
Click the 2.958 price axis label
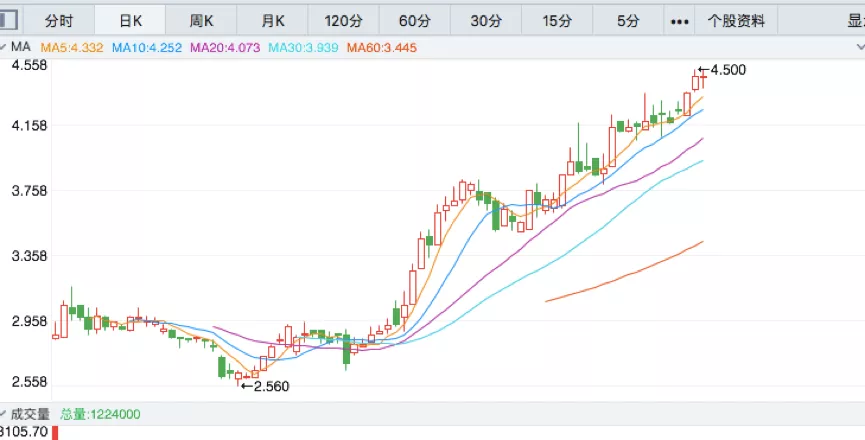29,321
